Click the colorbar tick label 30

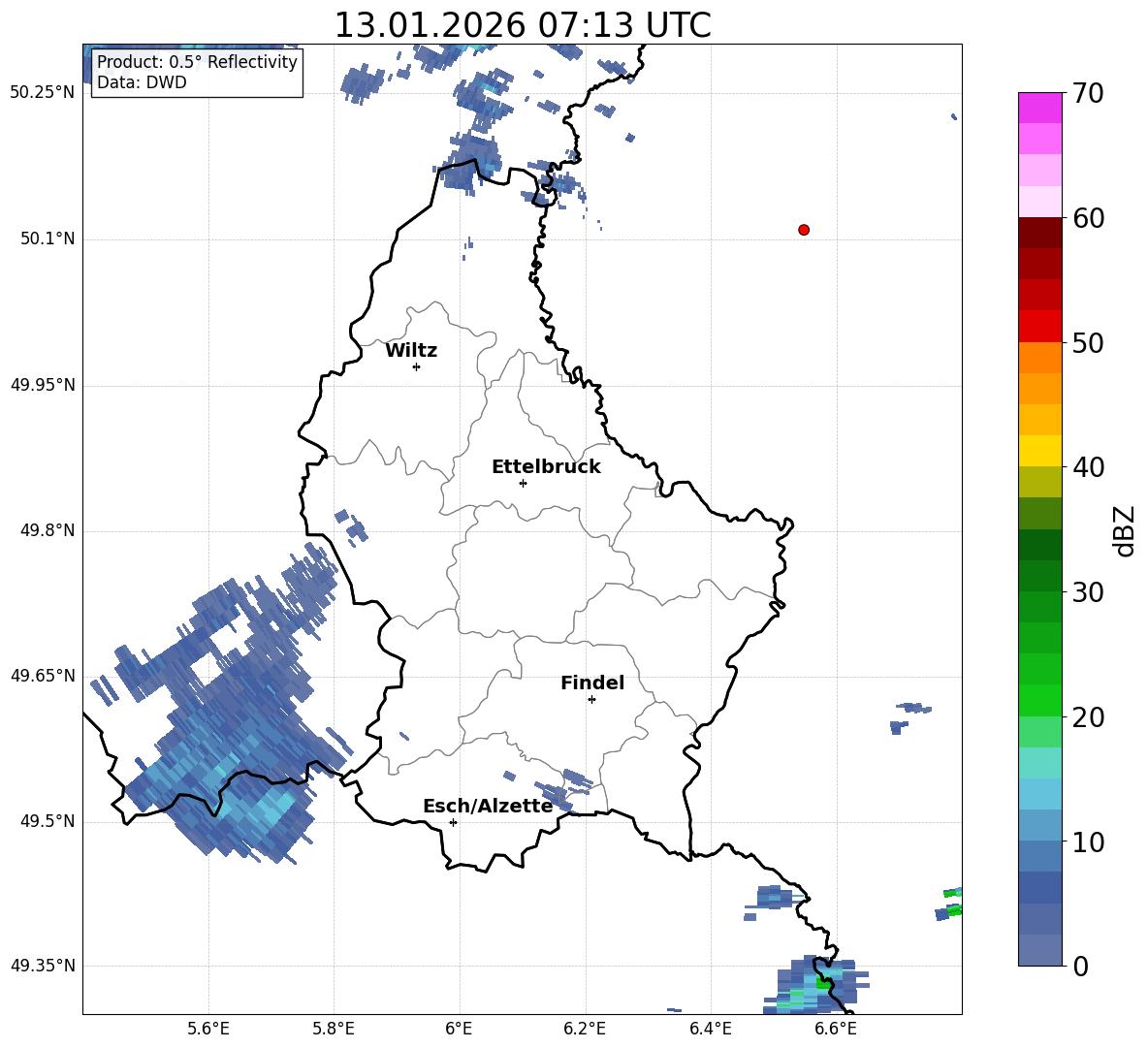1088,592
